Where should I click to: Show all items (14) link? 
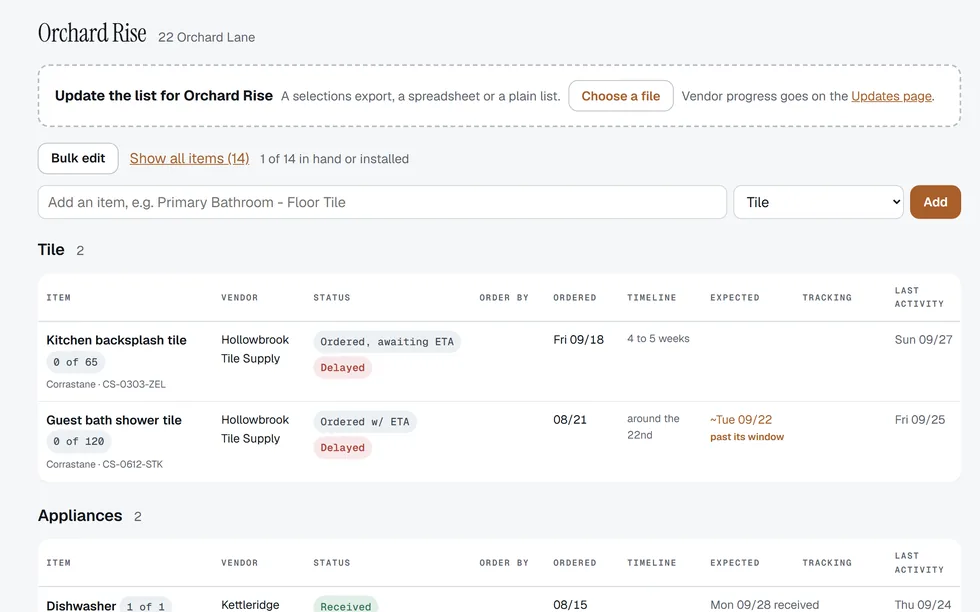[189, 159]
